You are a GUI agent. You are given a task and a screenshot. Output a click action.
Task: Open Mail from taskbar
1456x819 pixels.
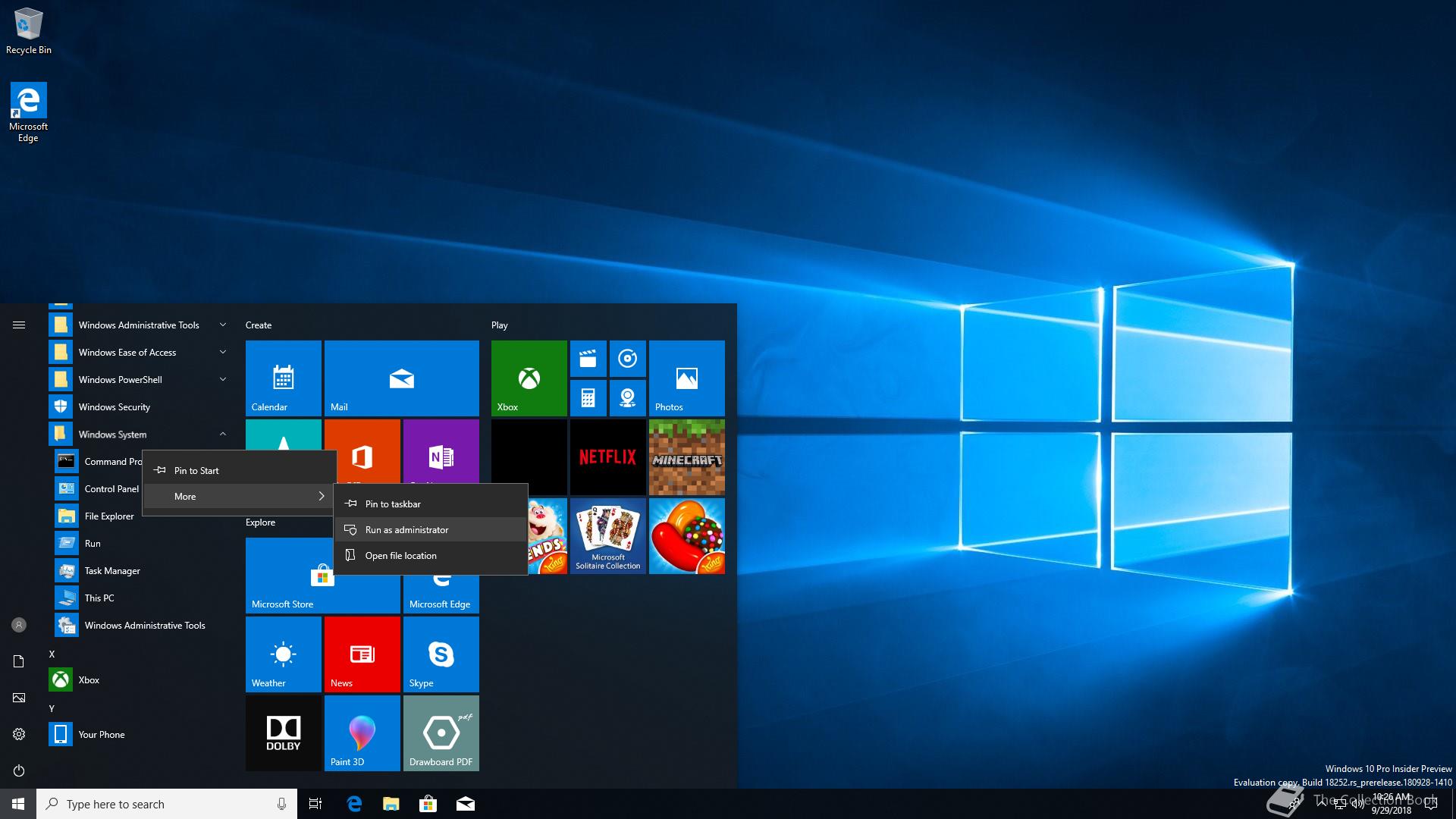[465, 804]
